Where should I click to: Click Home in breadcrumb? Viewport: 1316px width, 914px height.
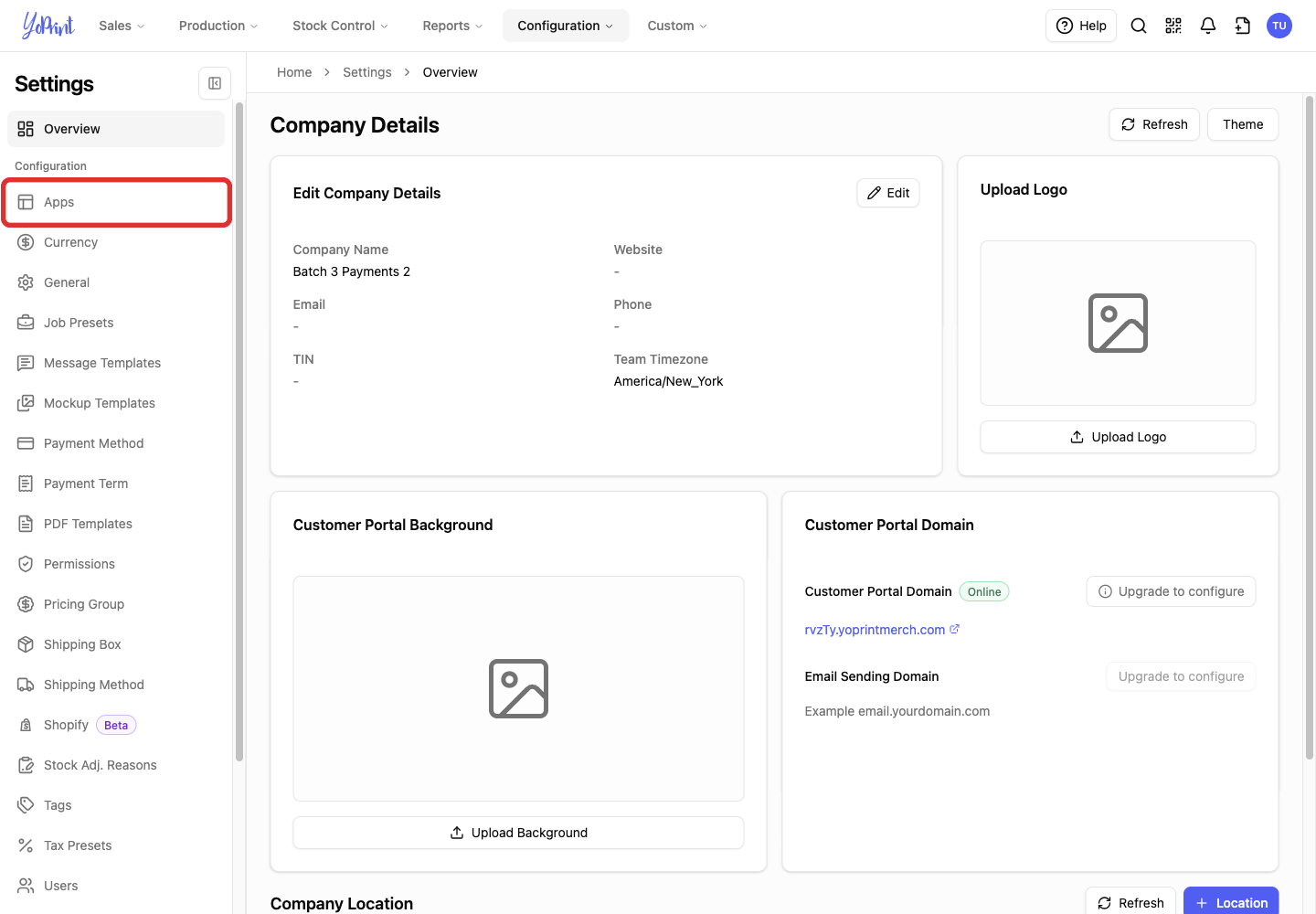(294, 72)
